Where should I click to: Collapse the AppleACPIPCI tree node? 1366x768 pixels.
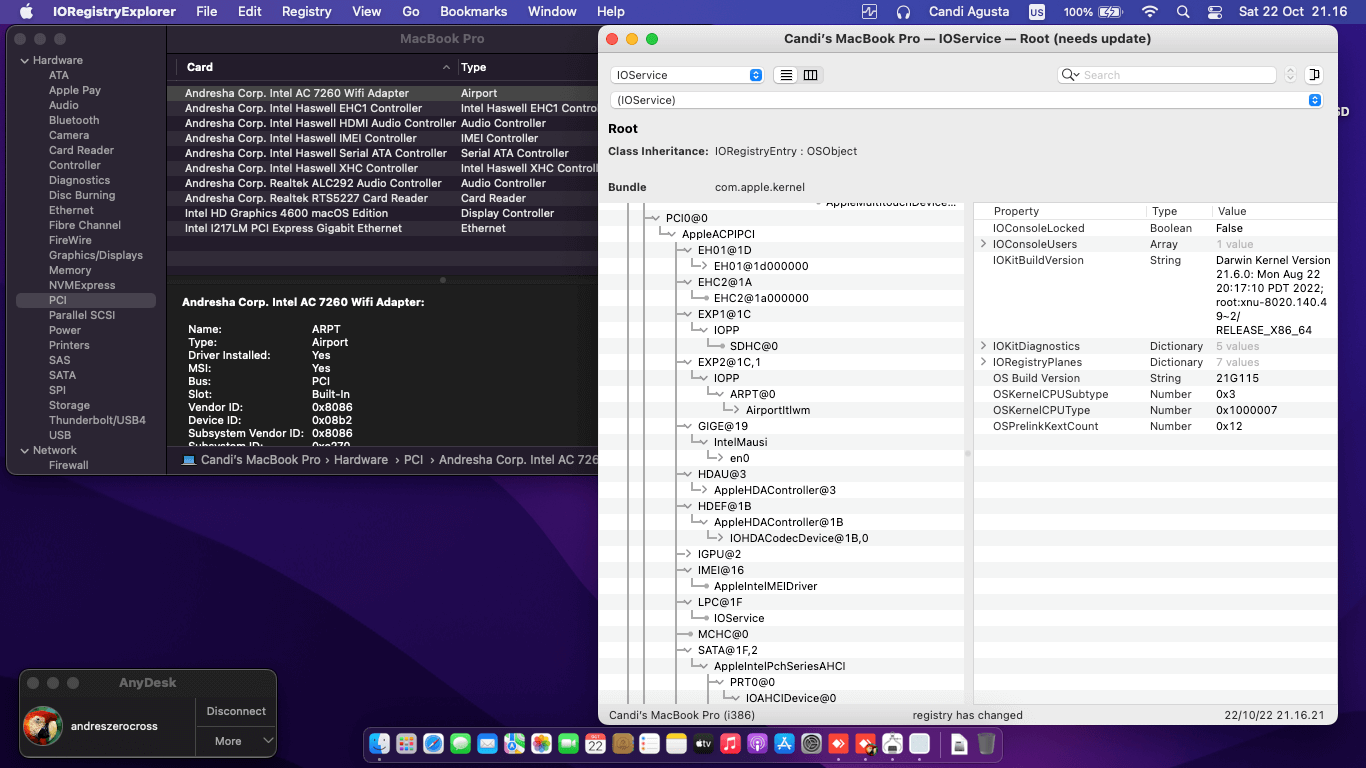click(671, 234)
